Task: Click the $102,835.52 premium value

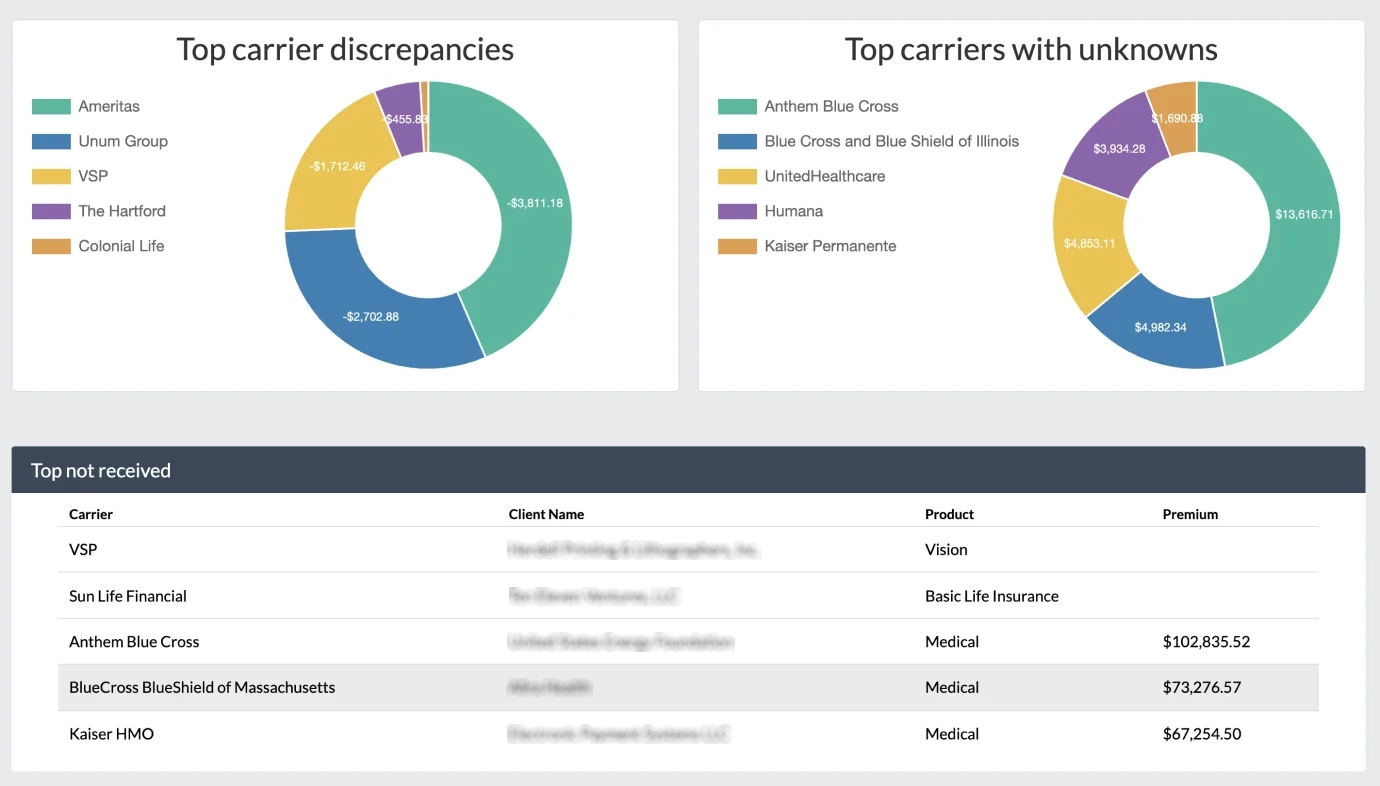Action: pyautogui.click(x=1206, y=642)
